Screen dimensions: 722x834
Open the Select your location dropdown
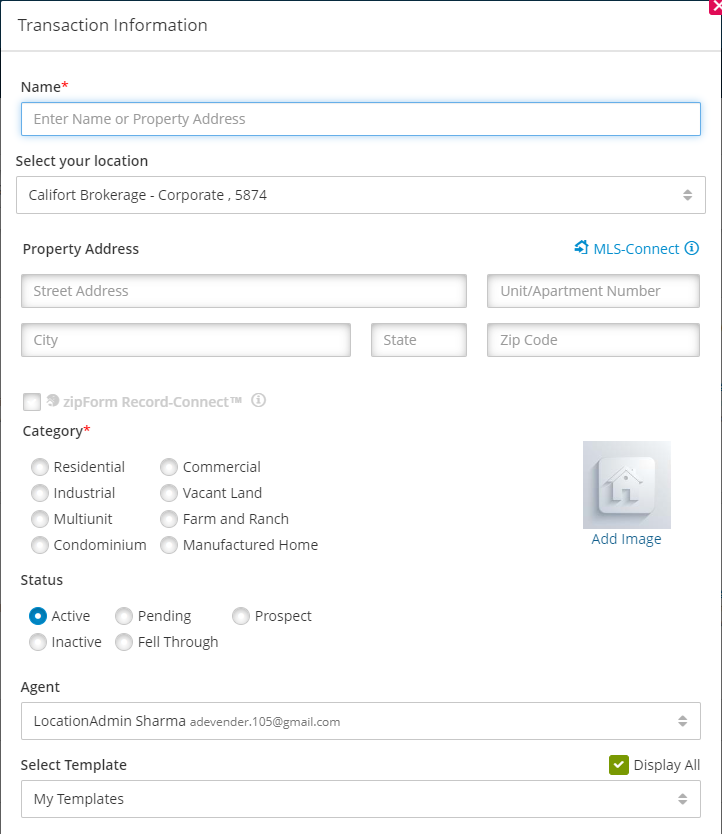click(x=361, y=195)
